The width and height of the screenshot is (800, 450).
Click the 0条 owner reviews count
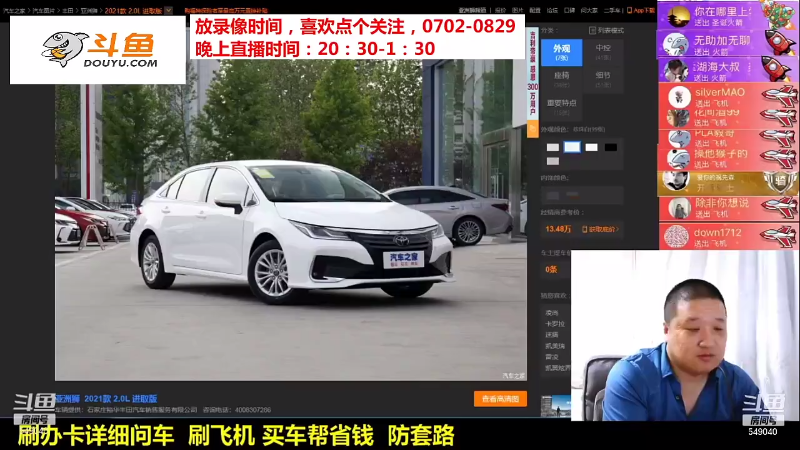coord(551,269)
